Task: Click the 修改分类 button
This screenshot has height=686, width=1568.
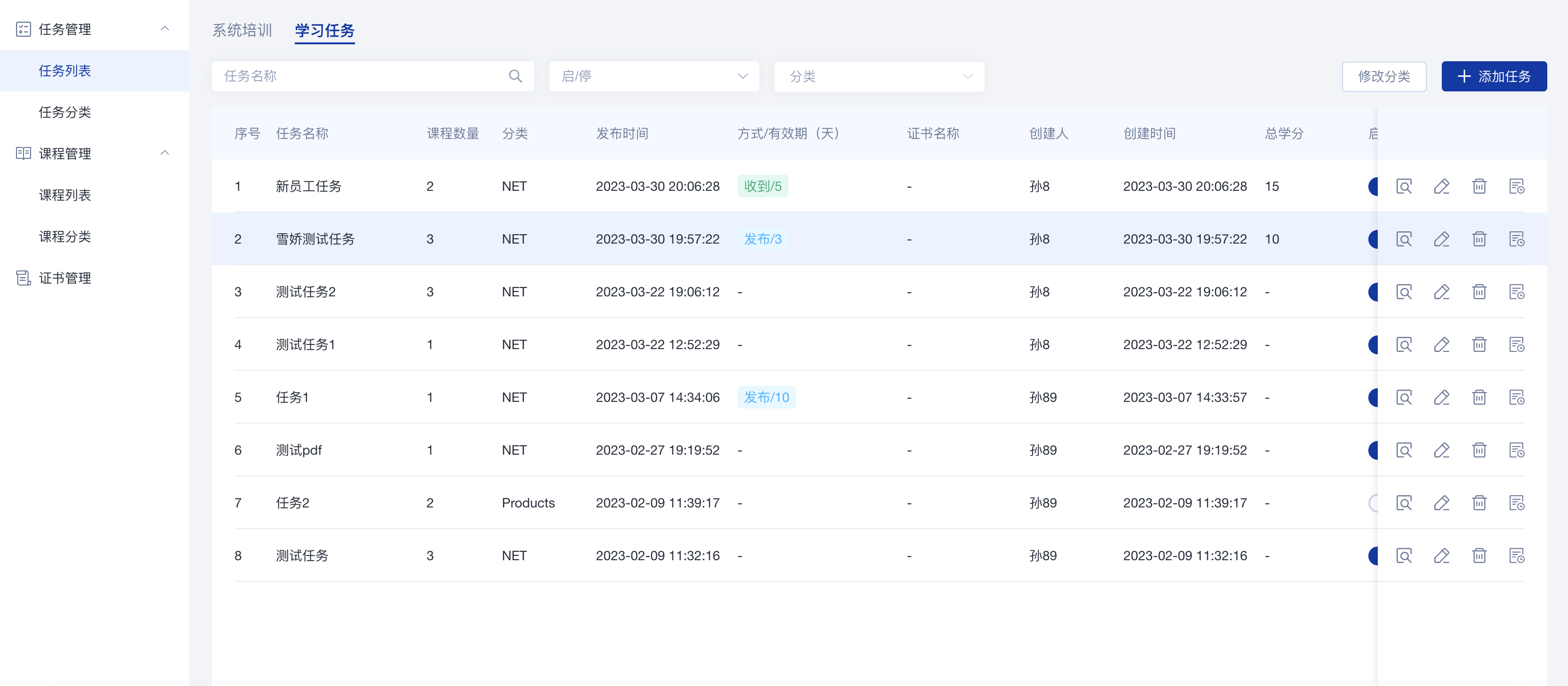Action: coord(1383,76)
